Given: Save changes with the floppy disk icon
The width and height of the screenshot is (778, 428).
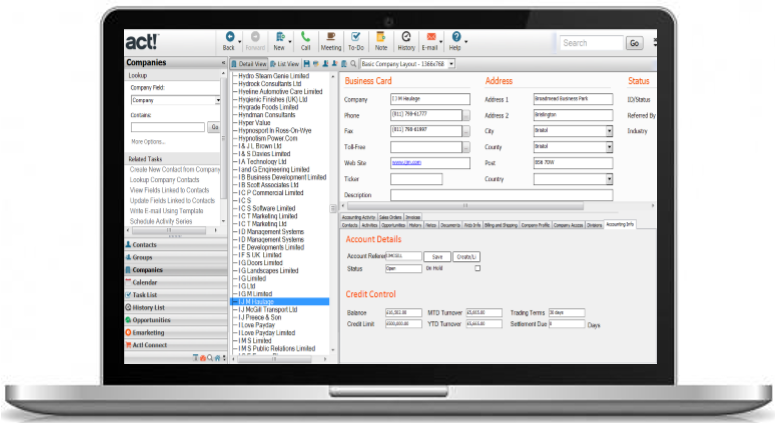Looking at the screenshot, I should (307, 64).
